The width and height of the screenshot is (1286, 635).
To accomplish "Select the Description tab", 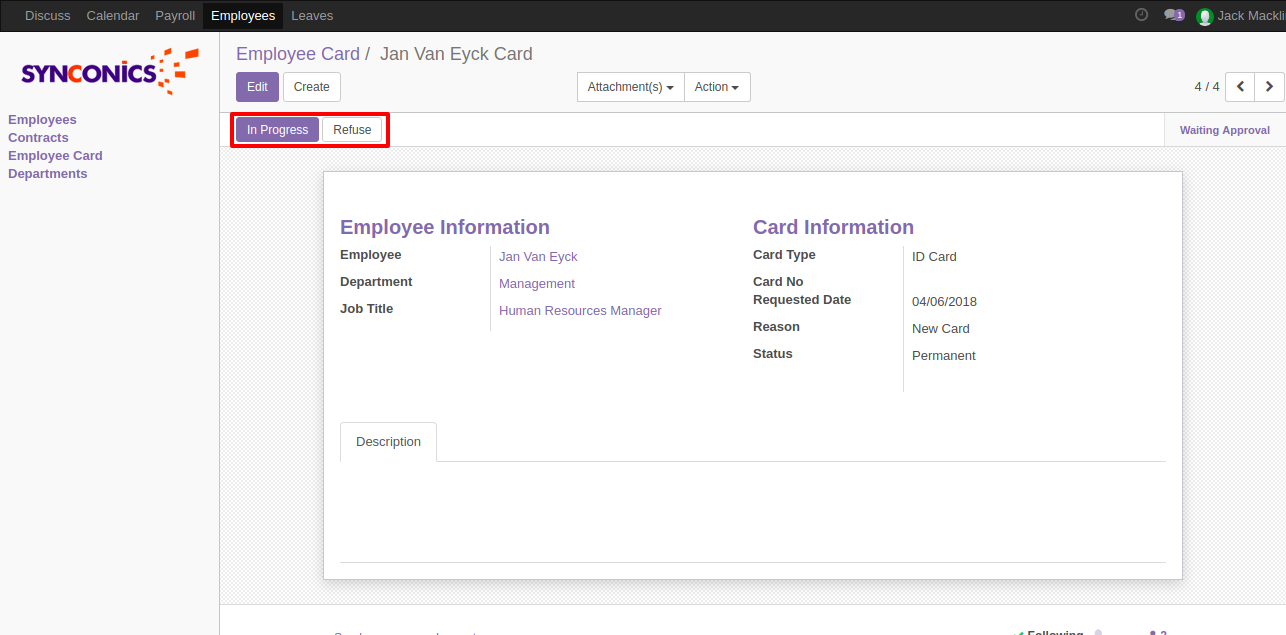I will click(388, 441).
